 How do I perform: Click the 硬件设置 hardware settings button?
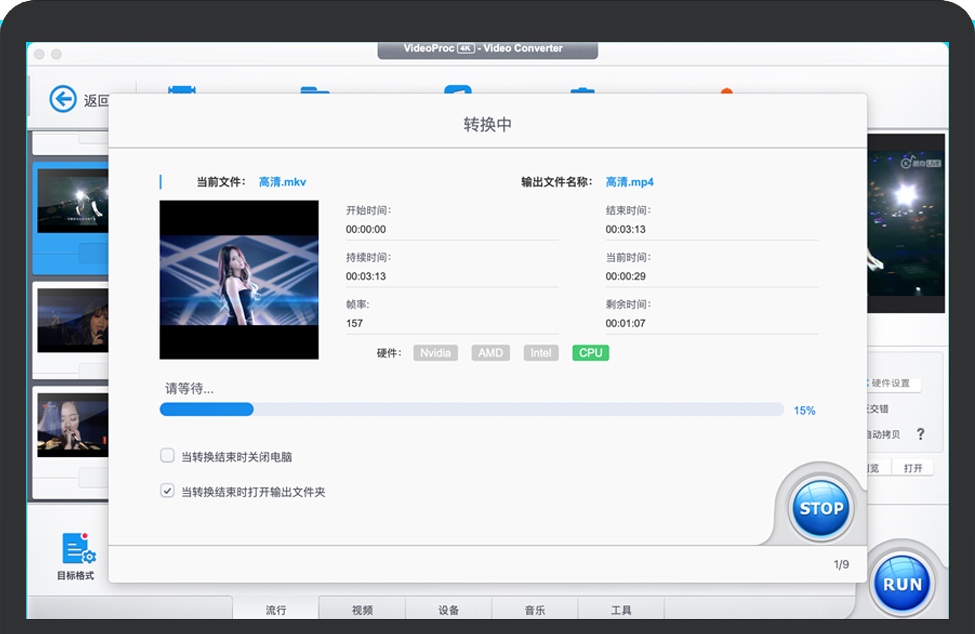(x=890, y=384)
